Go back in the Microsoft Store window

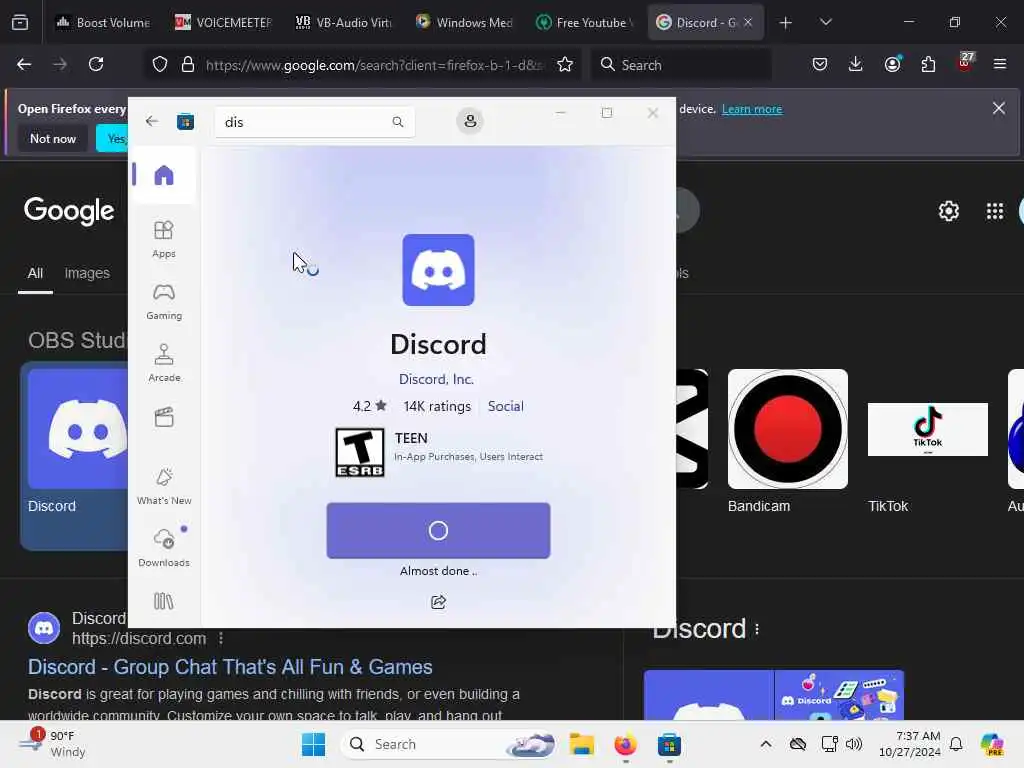click(152, 121)
